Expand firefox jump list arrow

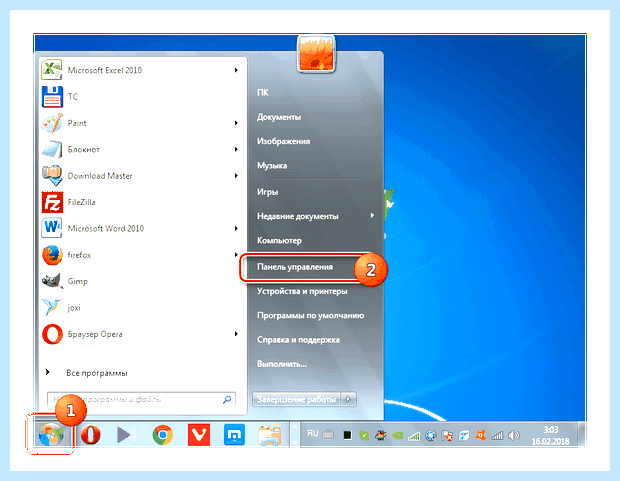pos(236,255)
